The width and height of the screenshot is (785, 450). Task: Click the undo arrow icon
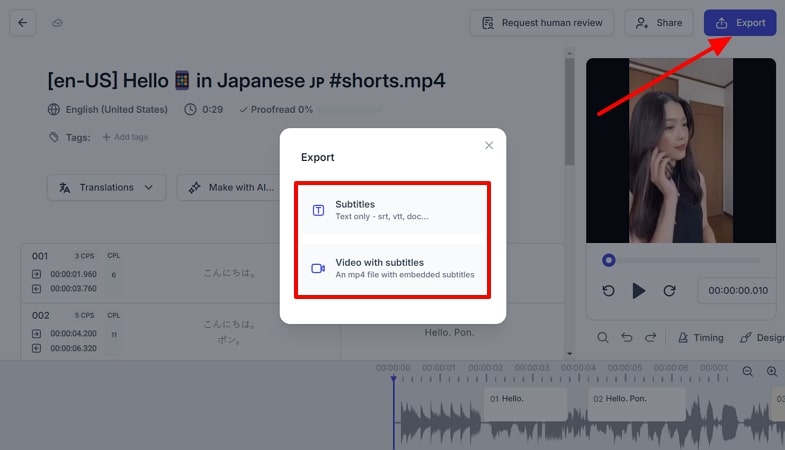627,338
